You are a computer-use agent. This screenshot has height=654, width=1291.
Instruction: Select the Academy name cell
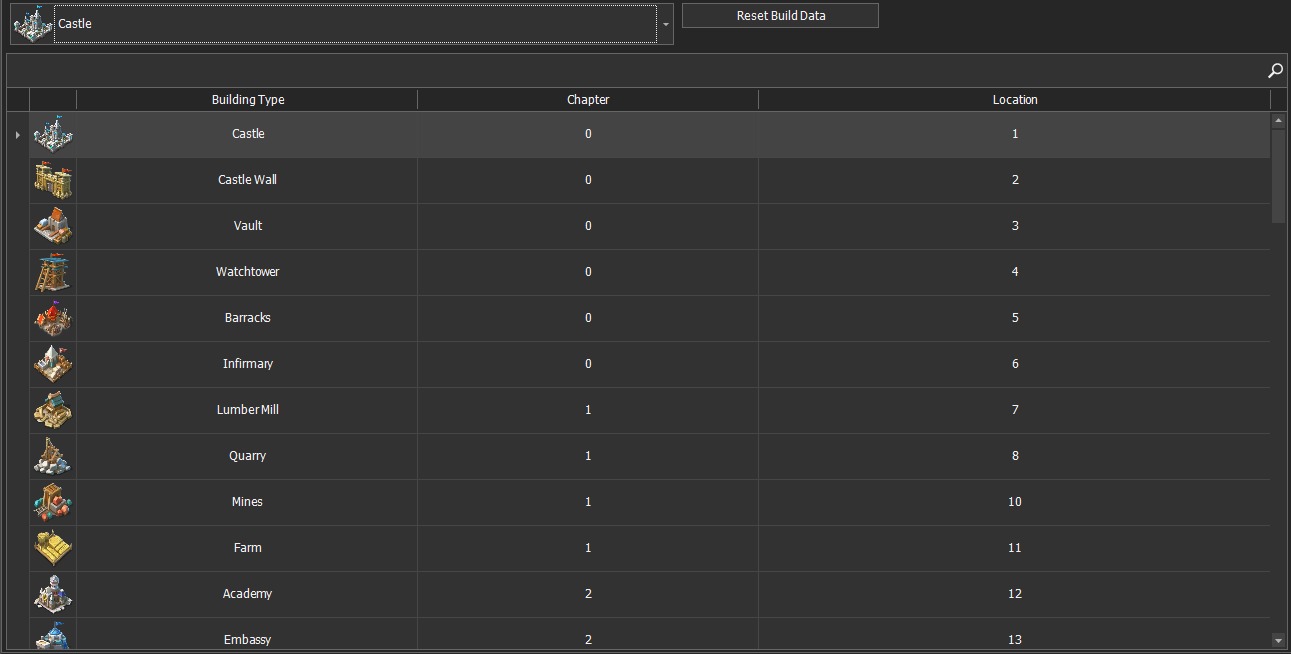tap(247, 594)
